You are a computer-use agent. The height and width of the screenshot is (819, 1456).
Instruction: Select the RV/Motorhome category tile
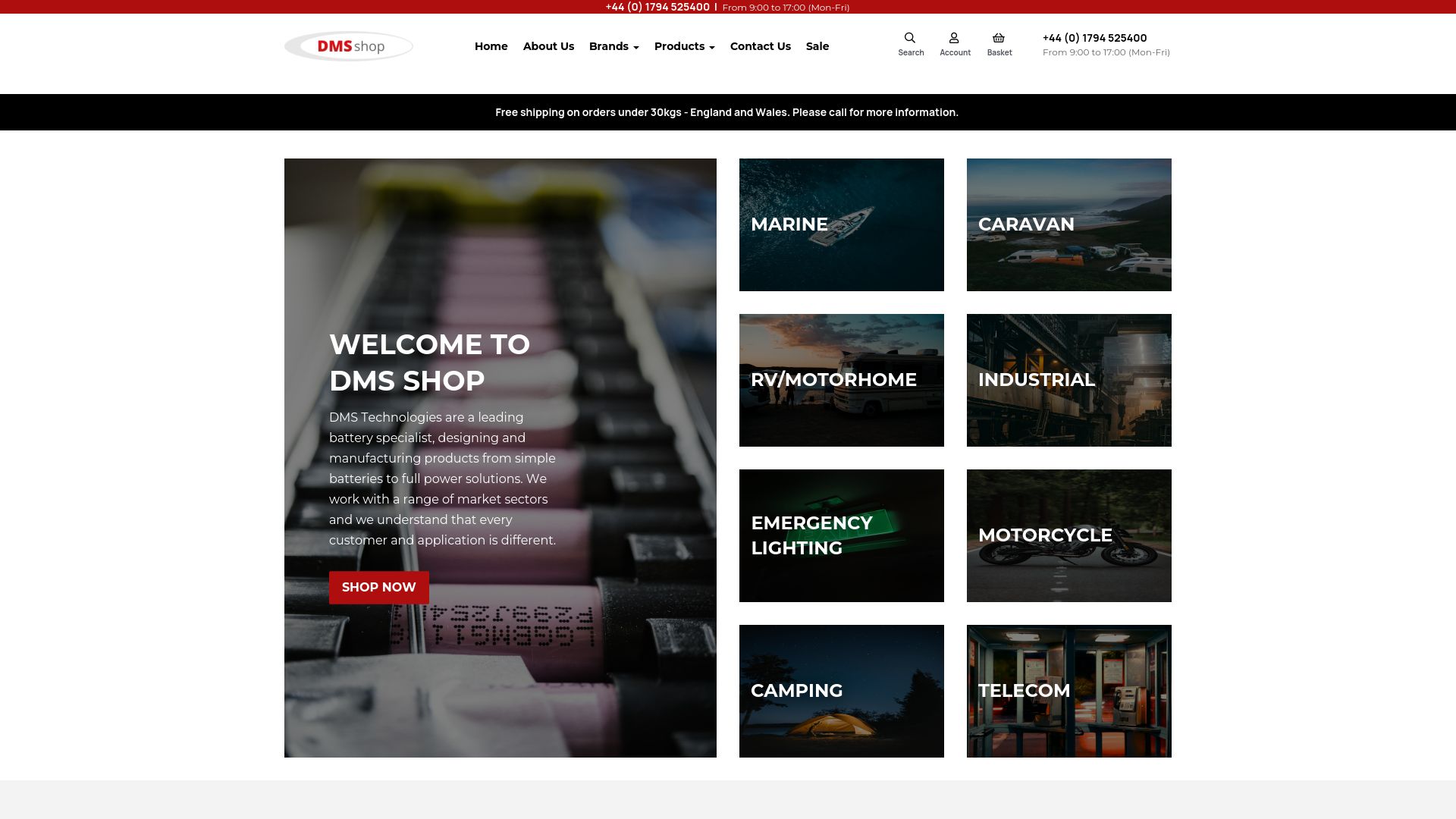coord(841,380)
